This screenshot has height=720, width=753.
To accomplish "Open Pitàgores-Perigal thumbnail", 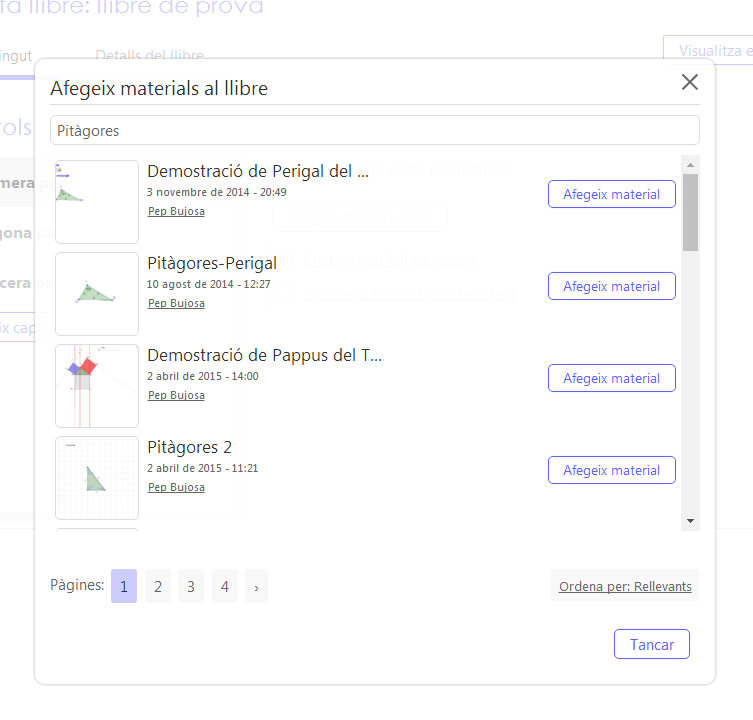I will pyautogui.click(x=97, y=294).
